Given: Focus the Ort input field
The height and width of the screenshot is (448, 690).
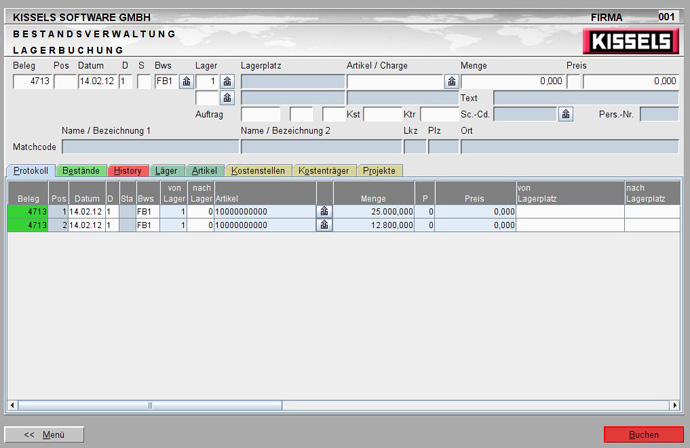Looking at the screenshot, I should pos(569,147).
